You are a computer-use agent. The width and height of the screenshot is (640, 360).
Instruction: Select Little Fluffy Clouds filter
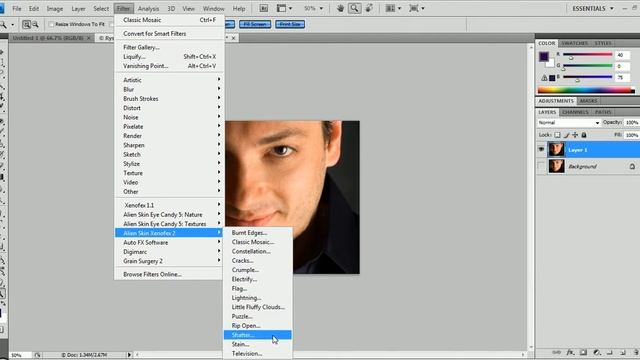point(258,307)
